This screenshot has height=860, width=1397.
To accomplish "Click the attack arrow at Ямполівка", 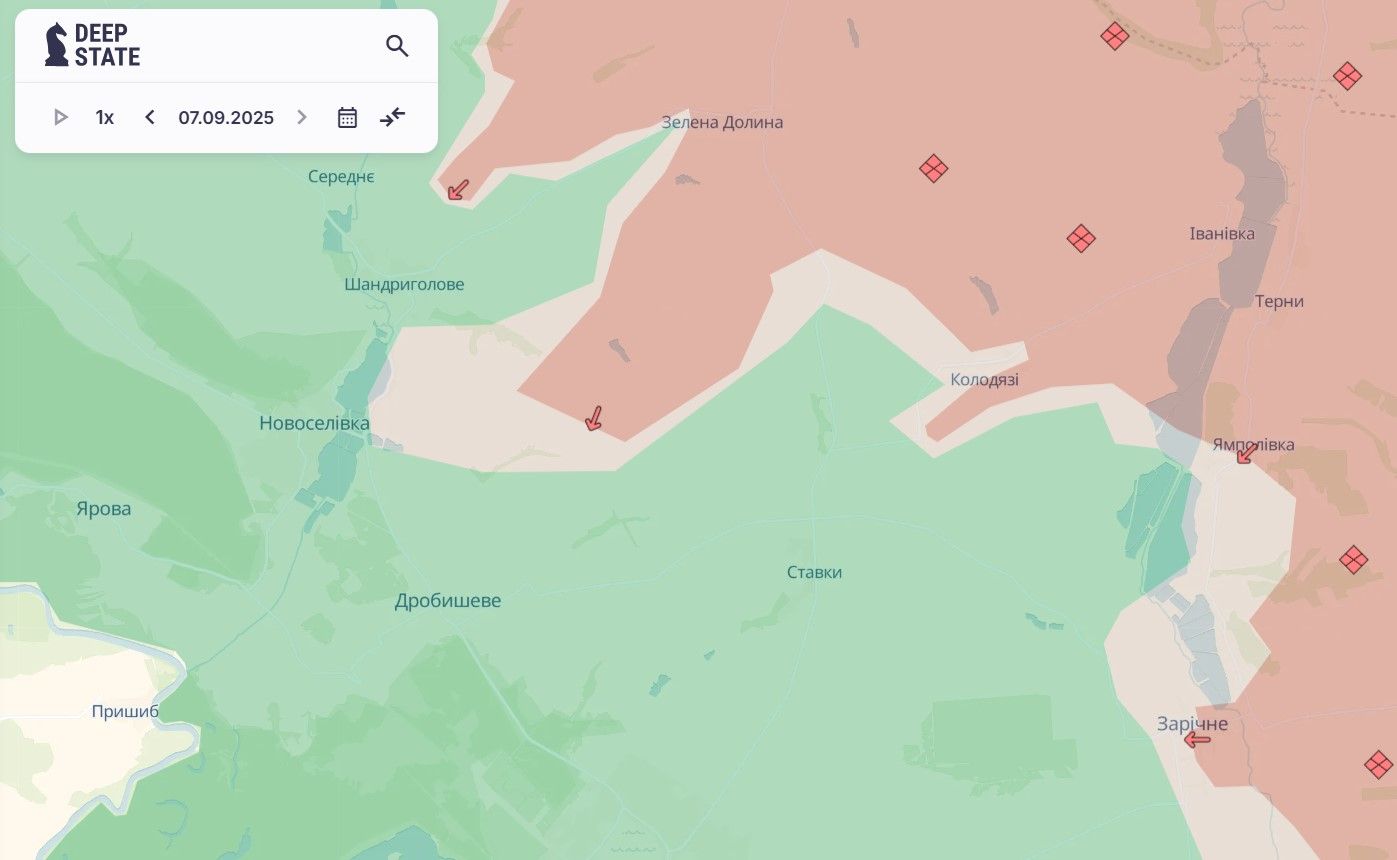I will pos(1245,455).
